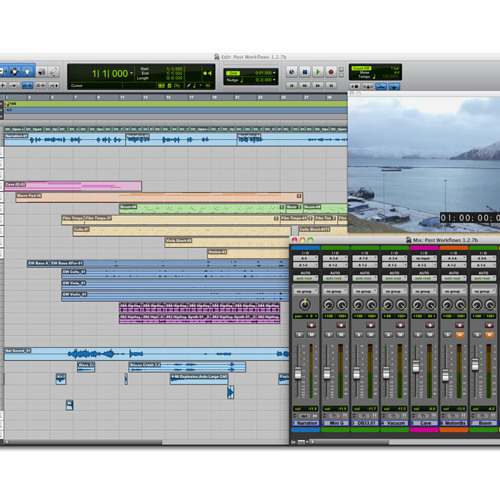Image resolution: width=500 pixels, height=500 pixels.
Task: Open Boom channel 'auto read' selector
Action: point(483,278)
